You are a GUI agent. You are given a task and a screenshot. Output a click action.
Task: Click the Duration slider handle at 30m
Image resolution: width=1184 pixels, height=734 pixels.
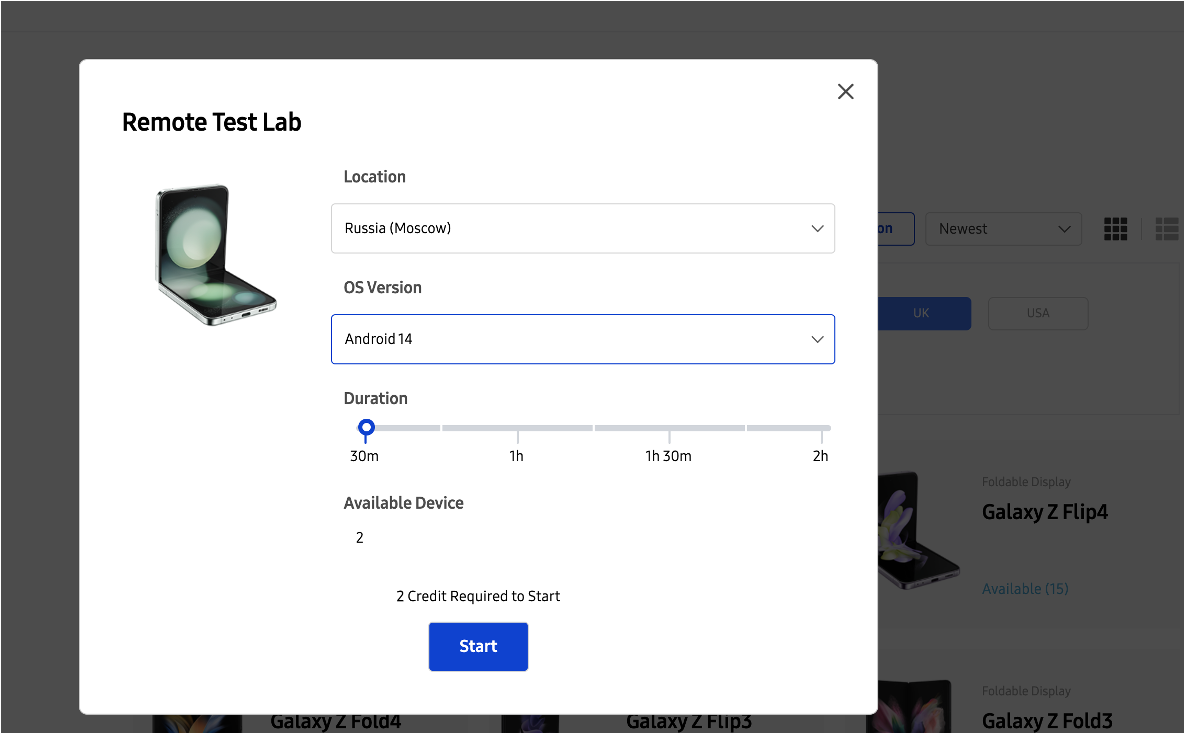366,428
